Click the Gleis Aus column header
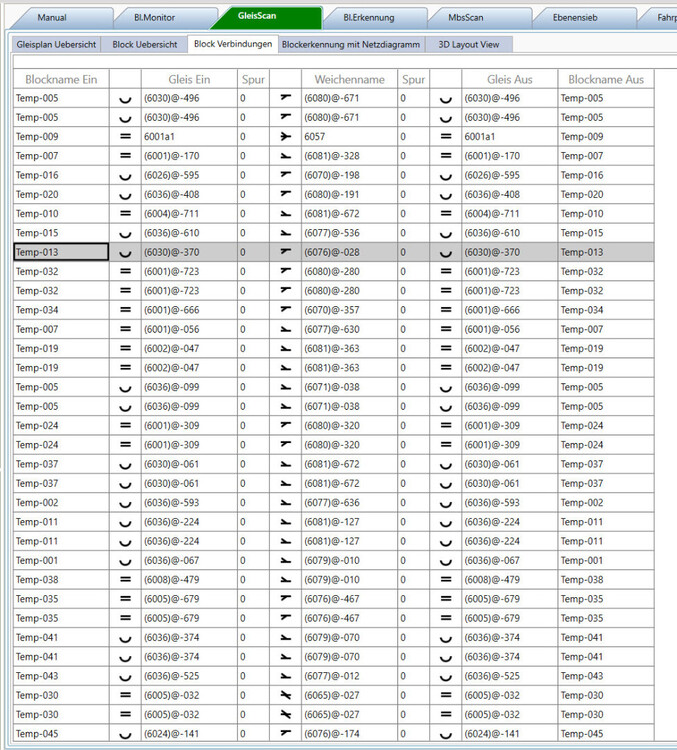Screen dimensions: 677x750 (x=510, y=79)
